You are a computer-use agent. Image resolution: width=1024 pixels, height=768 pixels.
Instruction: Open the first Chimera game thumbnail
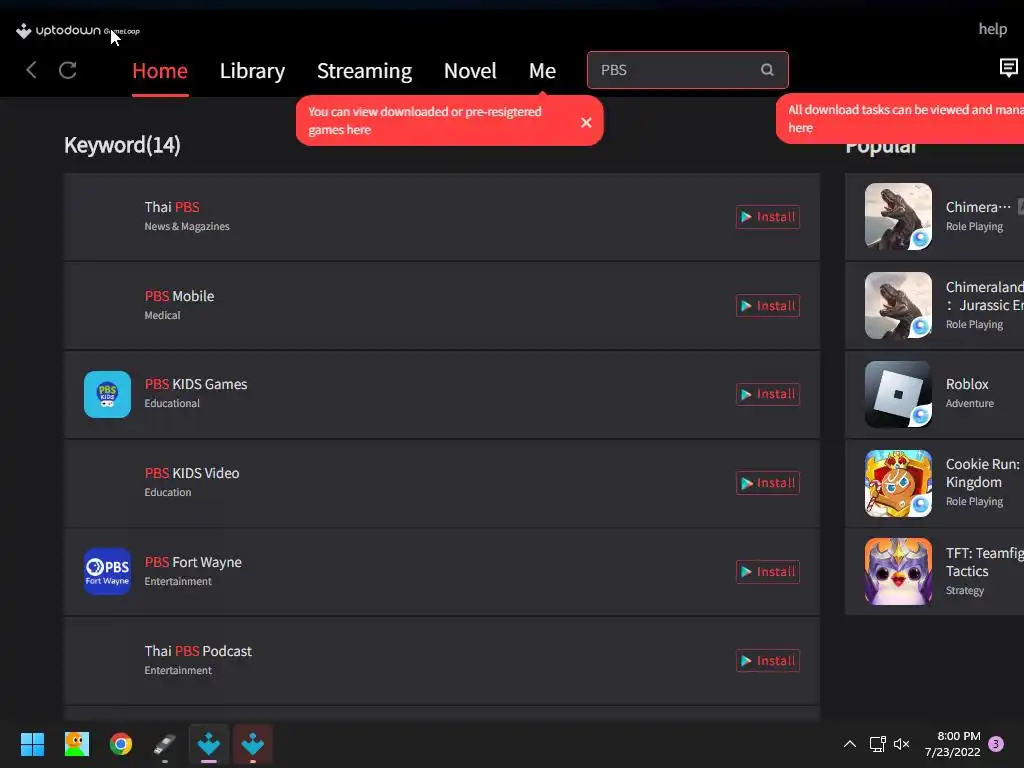click(898, 216)
